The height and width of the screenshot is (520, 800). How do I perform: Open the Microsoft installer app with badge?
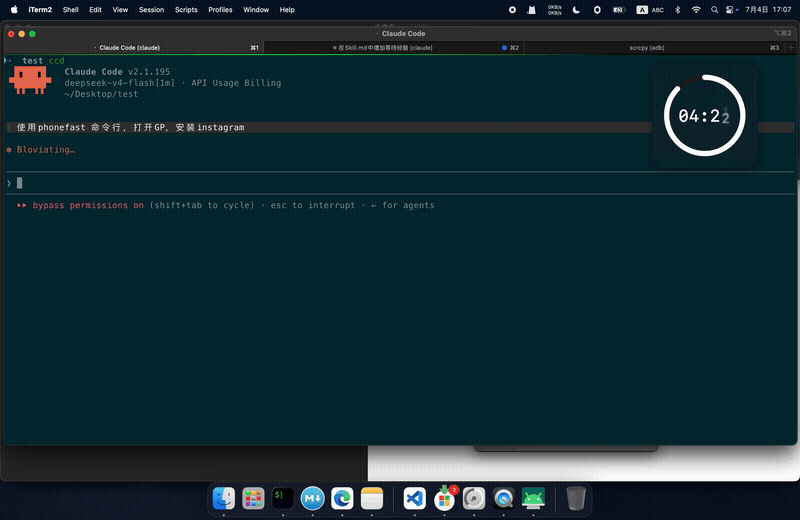(x=444, y=499)
